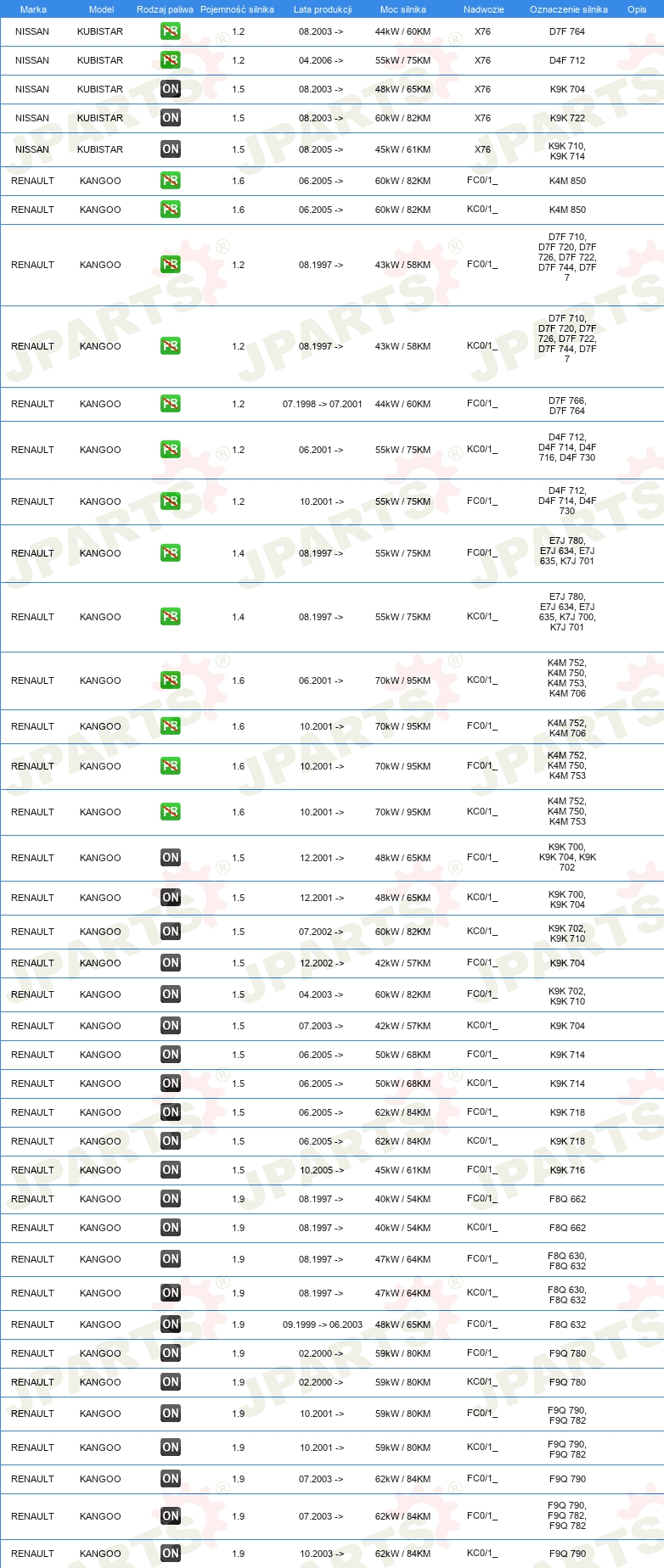Click the petrol icon for Kangoo D7F 766 row
664x1568 pixels.
[x=171, y=404]
